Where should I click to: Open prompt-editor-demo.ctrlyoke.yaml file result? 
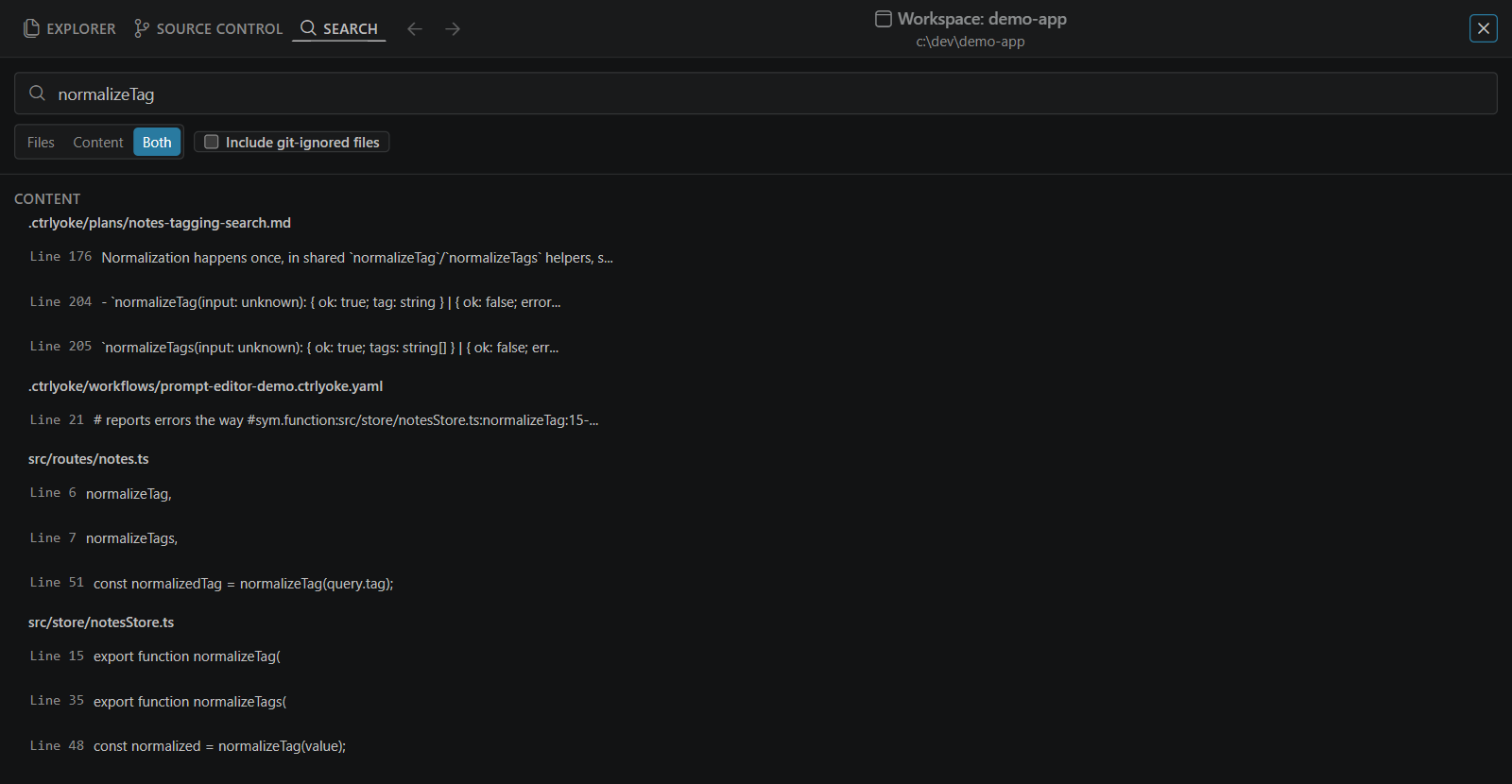pyautogui.click(x=205, y=386)
